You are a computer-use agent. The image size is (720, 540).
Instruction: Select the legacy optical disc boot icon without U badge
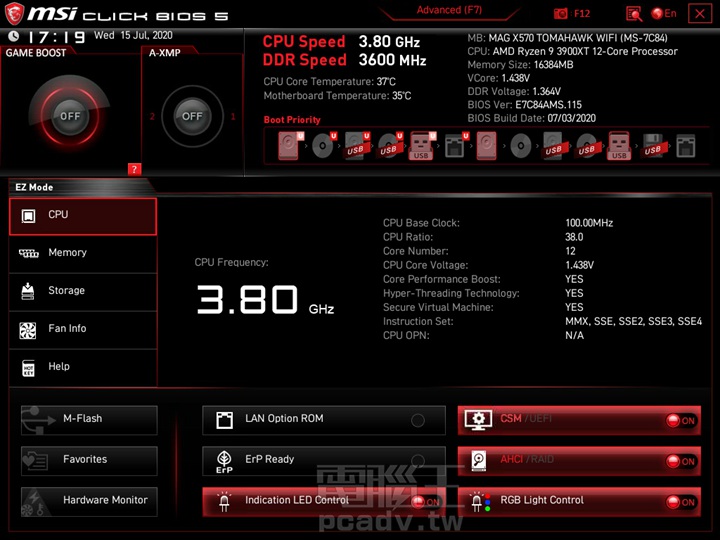click(521, 146)
